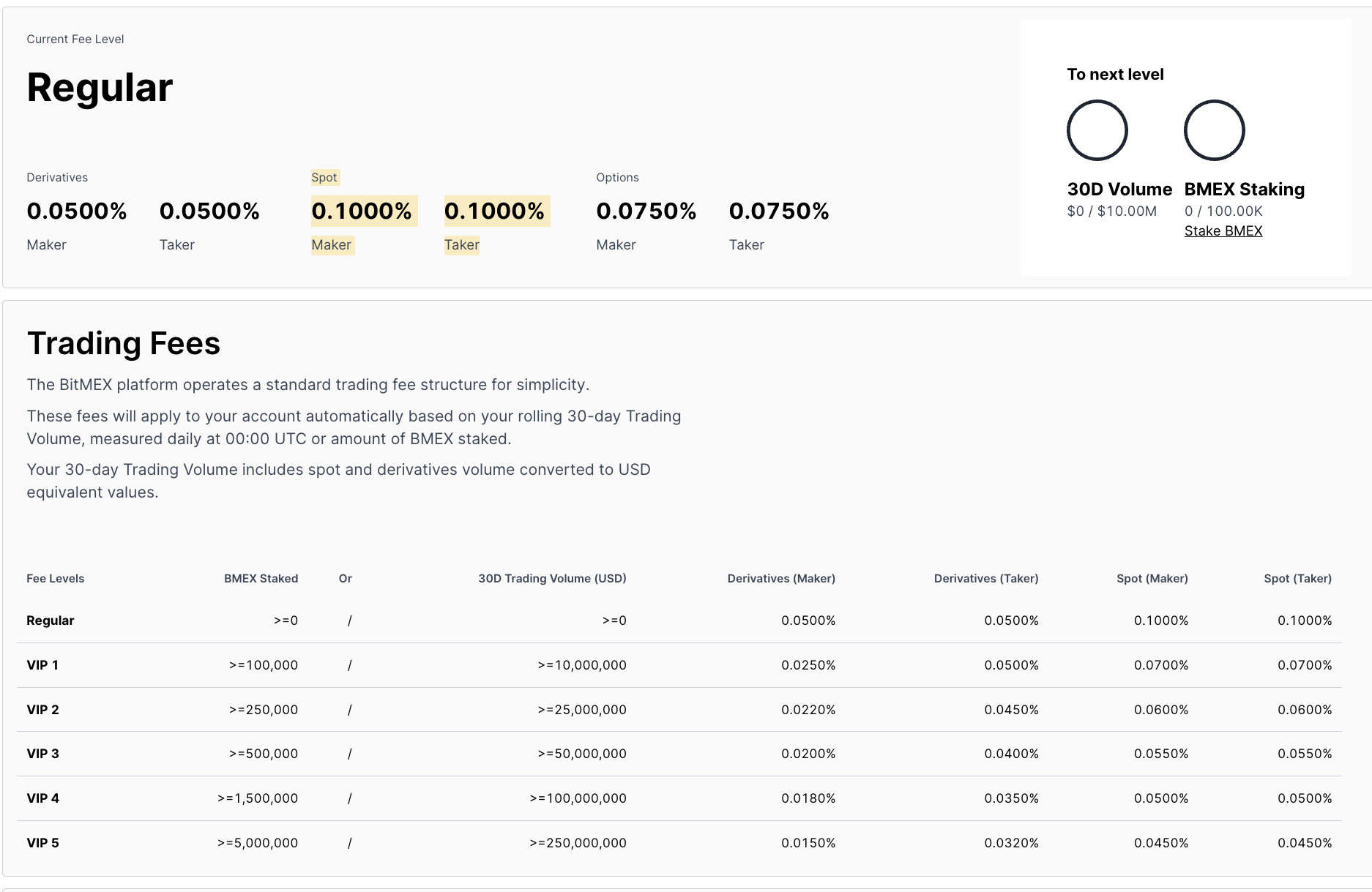The height and width of the screenshot is (892, 1372).
Task: Click VIP 3 Derivatives Maker fee "0.0200%"
Action: click(808, 754)
